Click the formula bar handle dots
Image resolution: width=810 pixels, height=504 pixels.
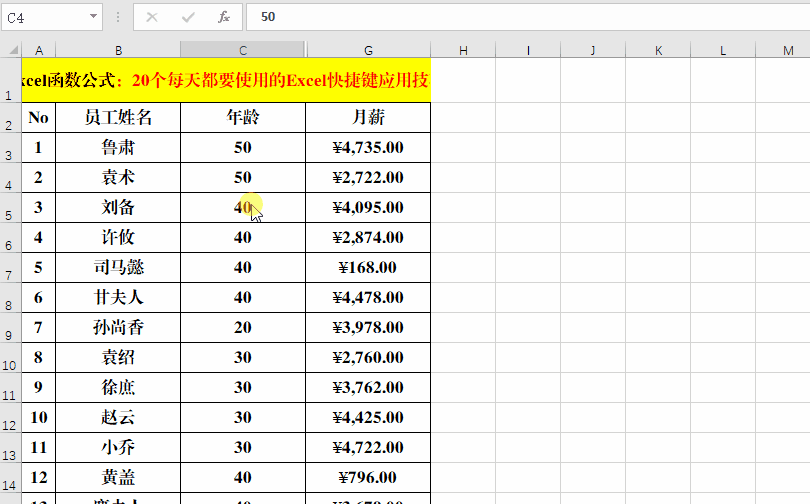point(118,17)
